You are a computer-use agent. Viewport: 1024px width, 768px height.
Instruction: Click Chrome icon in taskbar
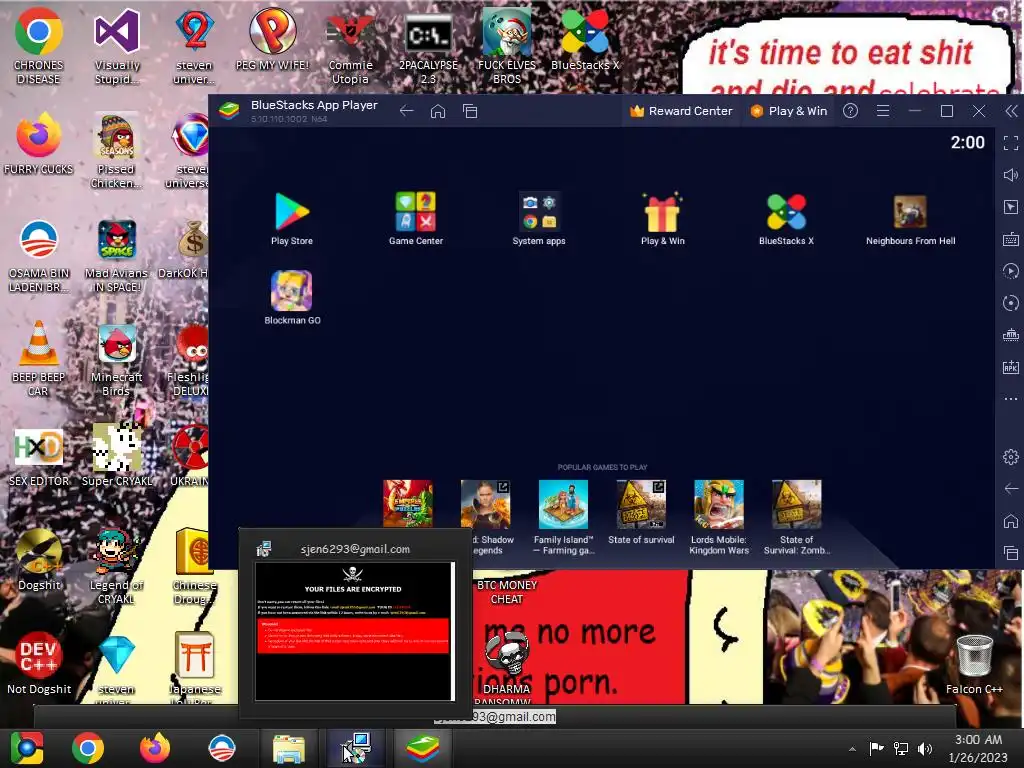(88, 748)
